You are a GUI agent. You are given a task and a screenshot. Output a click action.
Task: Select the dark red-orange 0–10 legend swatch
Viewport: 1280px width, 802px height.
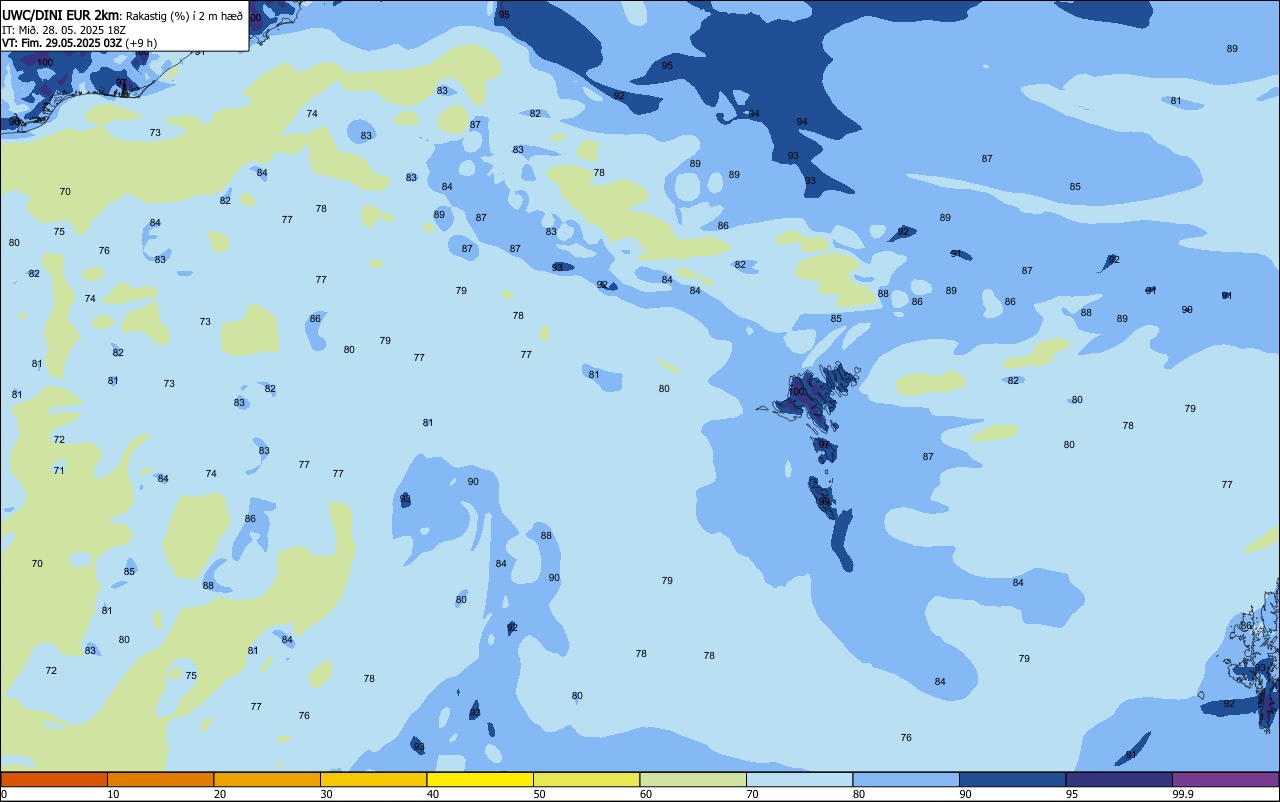coord(54,779)
